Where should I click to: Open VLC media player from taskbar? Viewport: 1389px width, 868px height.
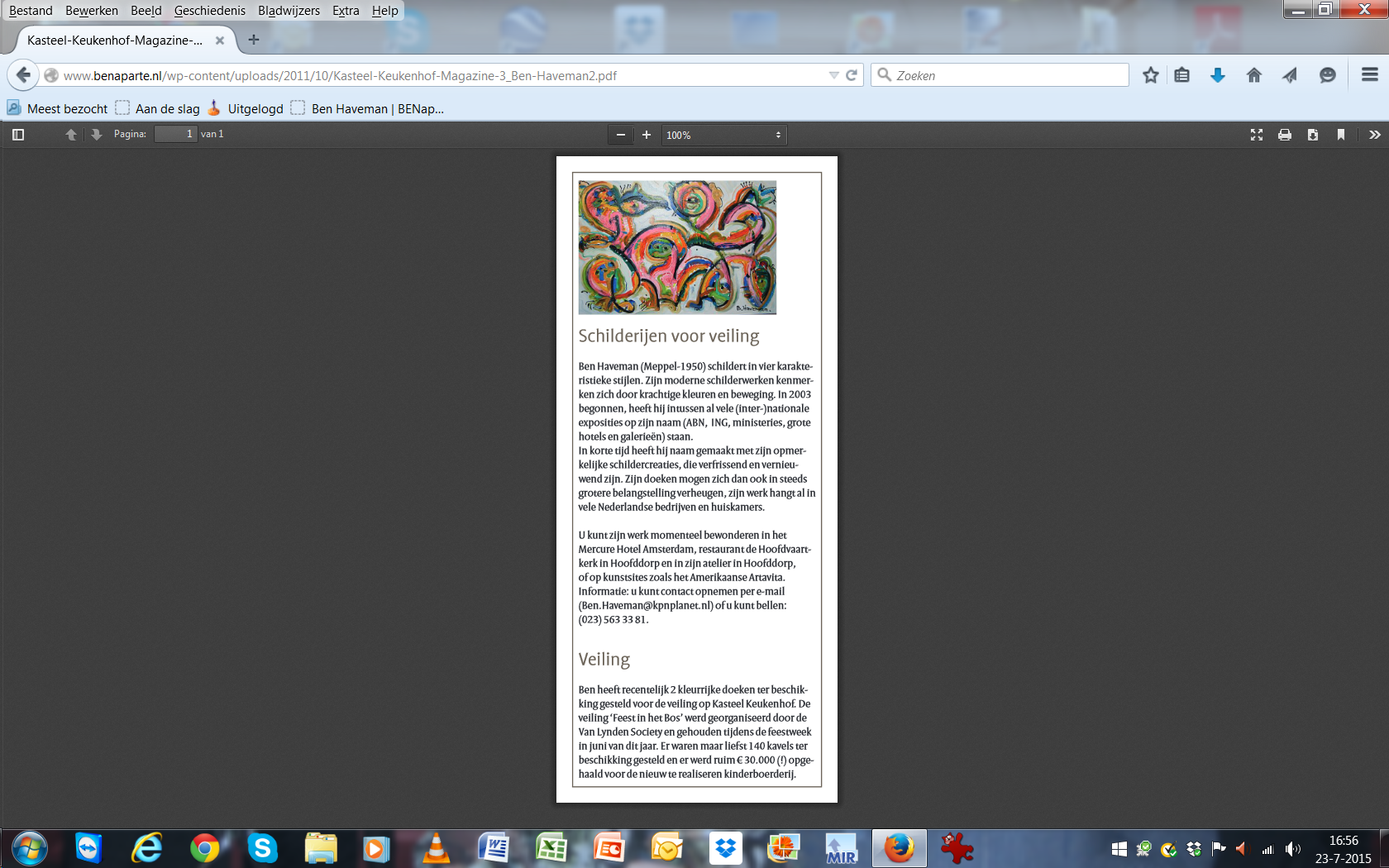436,848
